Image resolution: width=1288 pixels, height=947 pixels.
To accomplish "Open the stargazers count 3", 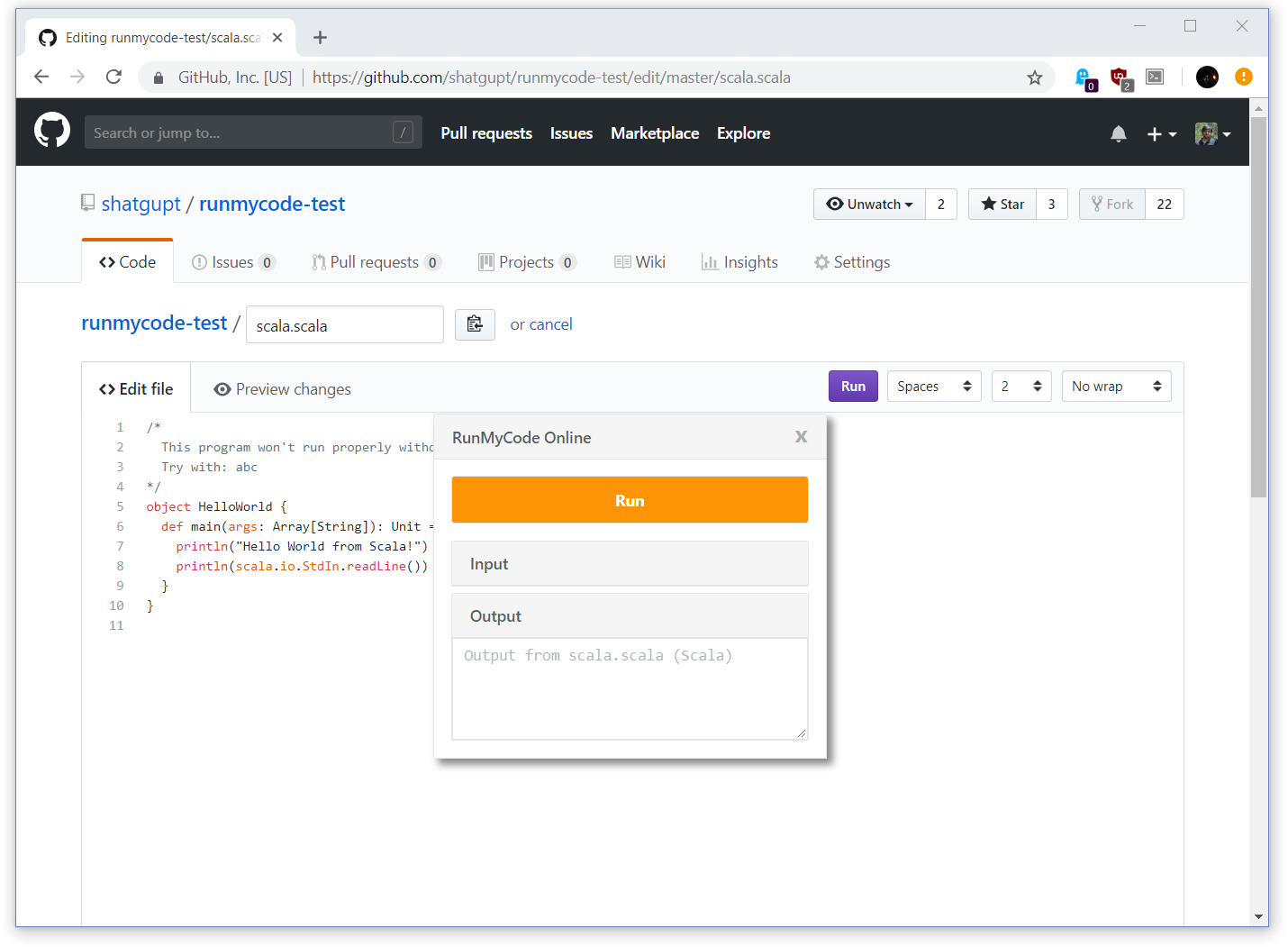I will tap(1051, 204).
